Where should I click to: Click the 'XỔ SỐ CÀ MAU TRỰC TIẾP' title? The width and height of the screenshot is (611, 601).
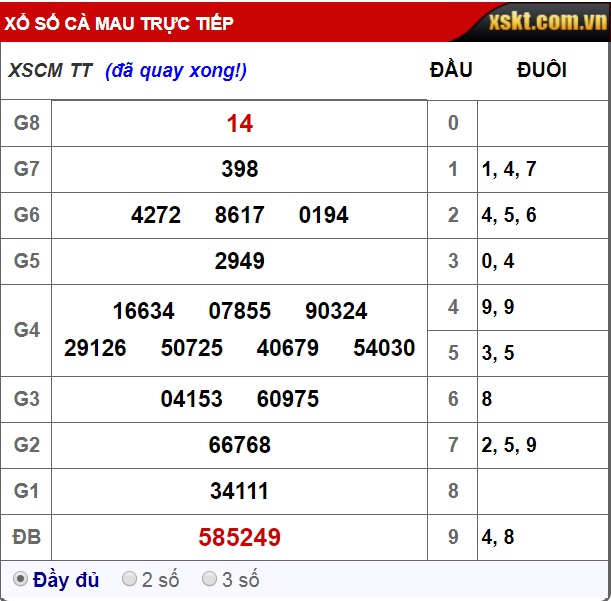119,22
